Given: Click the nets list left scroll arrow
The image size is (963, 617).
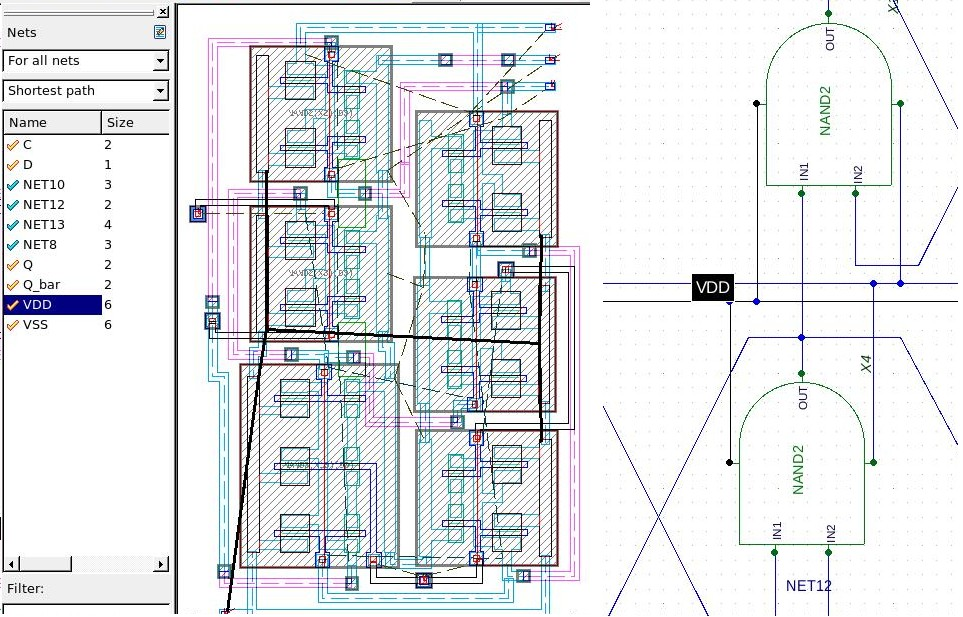Looking at the screenshot, I should coord(11,565).
